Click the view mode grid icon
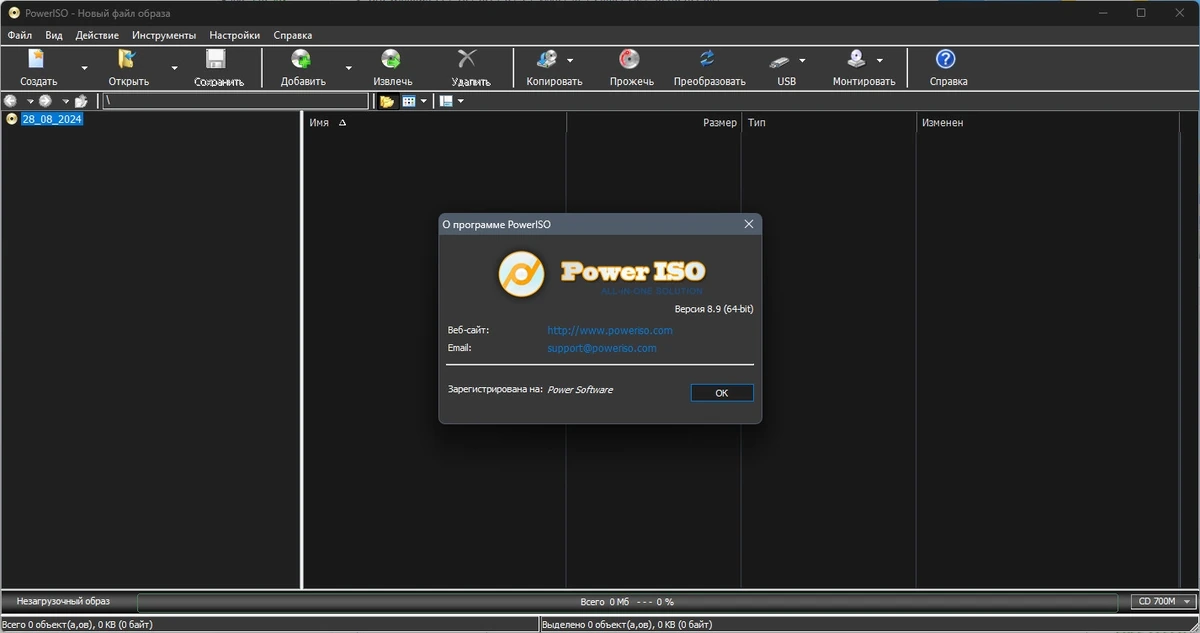Image resolution: width=1200 pixels, height=633 pixels. (409, 101)
